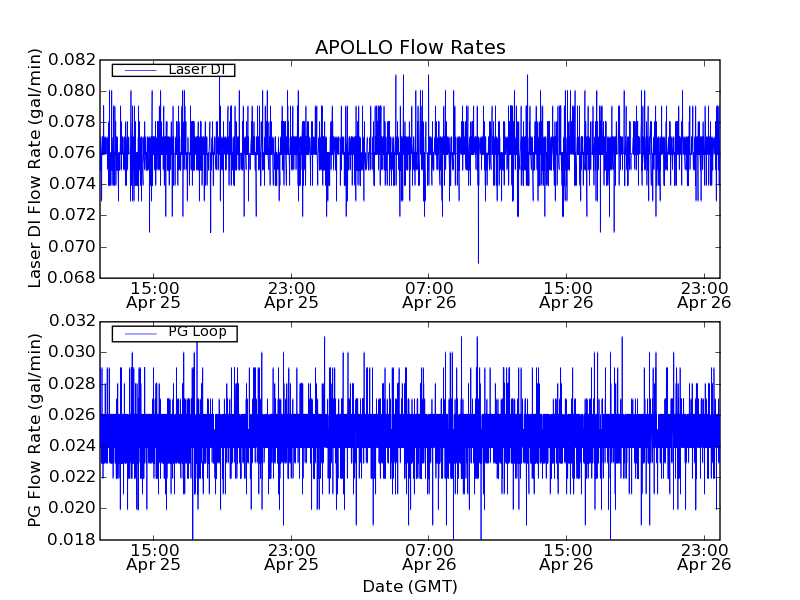
Task: Select the 0.030 tick on PG Flow axis
Action: (x=72, y=352)
